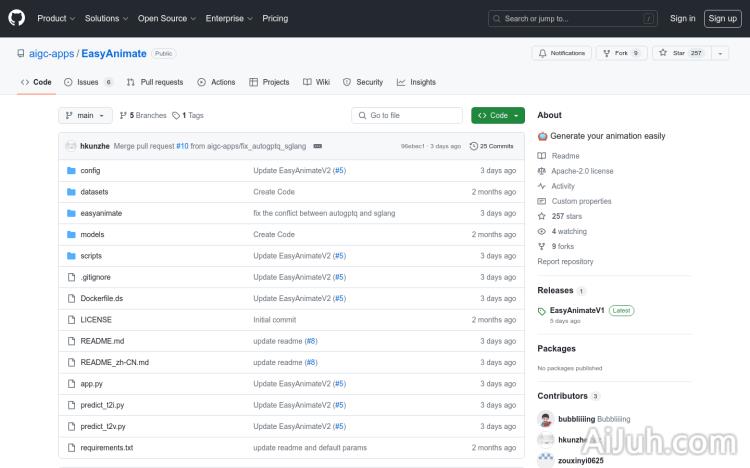Open the Apache-2.0 license link
The width and height of the screenshot is (750, 468).
[x=582, y=171]
